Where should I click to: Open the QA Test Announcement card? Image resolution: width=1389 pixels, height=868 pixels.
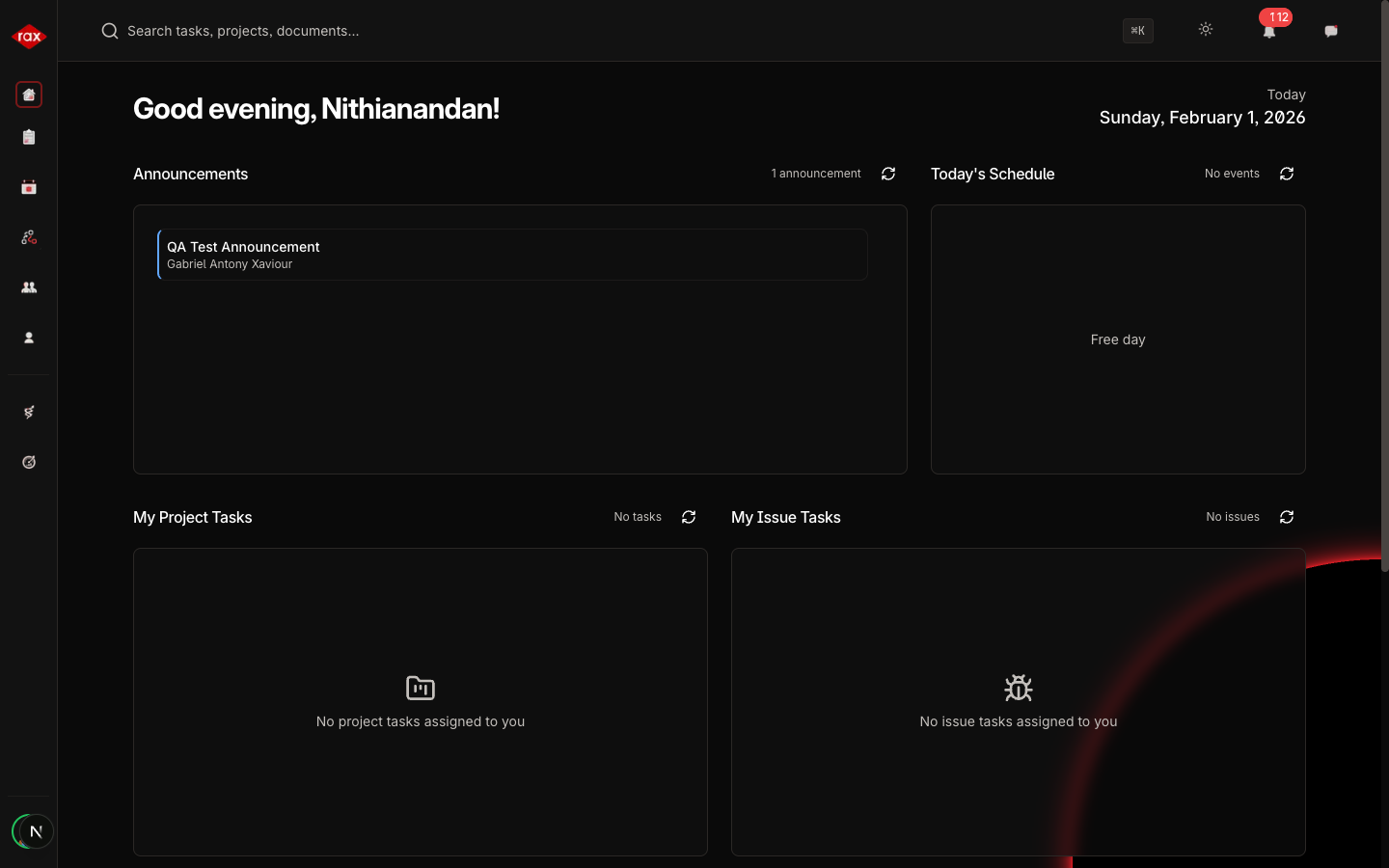[511, 255]
